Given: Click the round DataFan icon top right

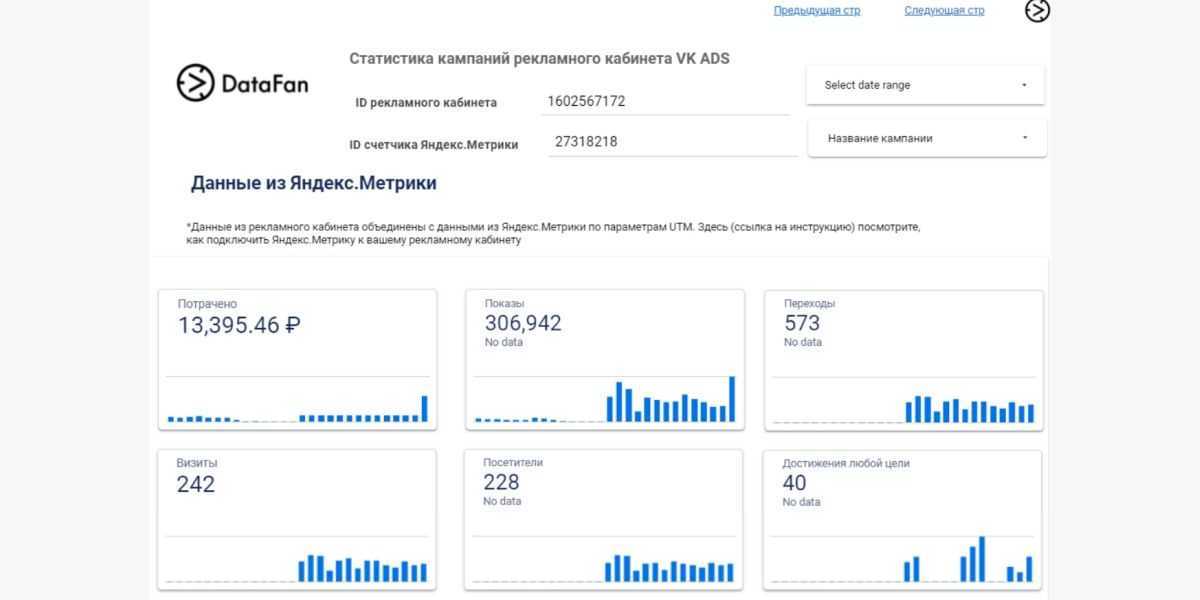Looking at the screenshot, I should (x=1037, y=11).
